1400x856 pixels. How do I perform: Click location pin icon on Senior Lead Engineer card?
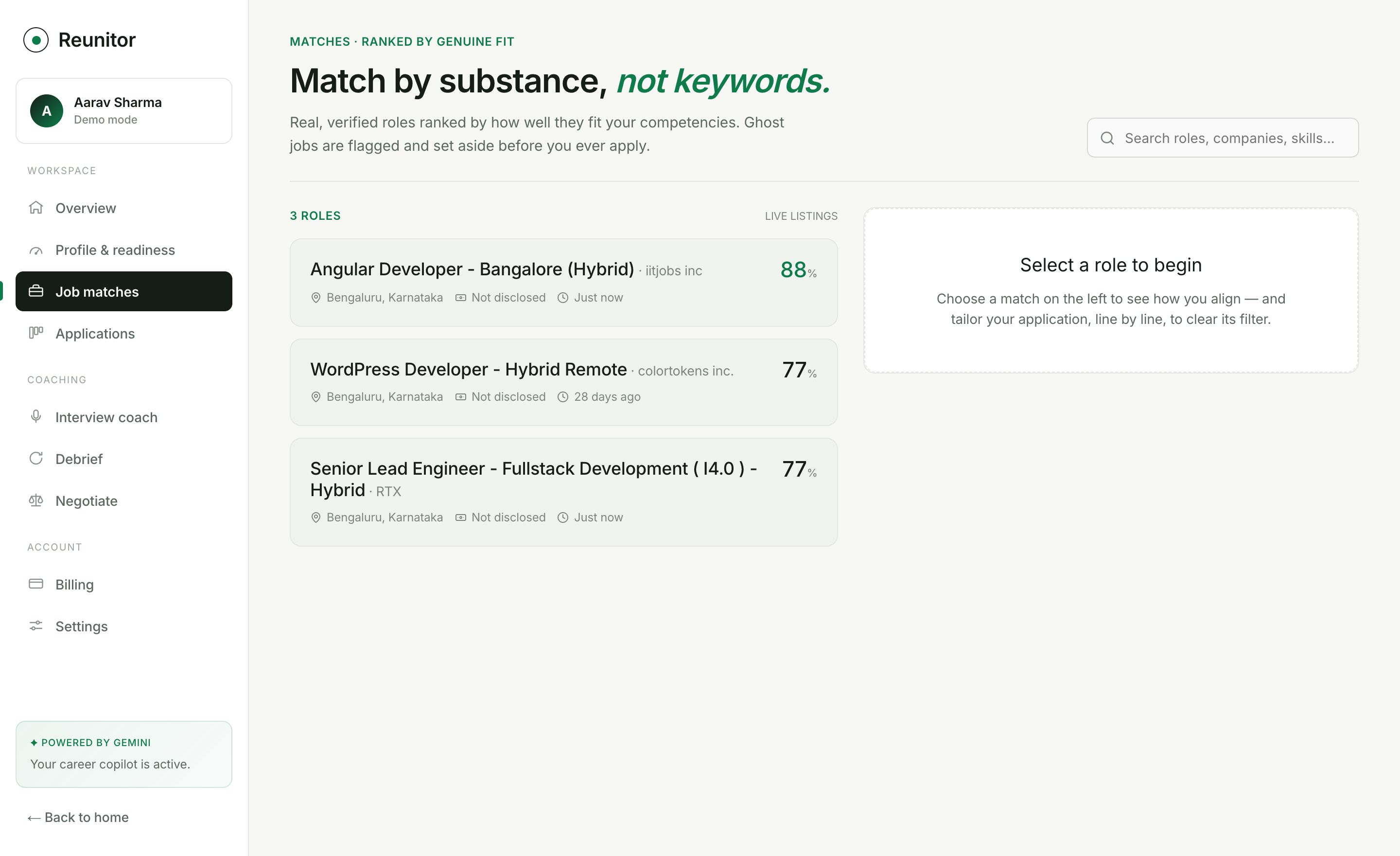tap(316, 517)
